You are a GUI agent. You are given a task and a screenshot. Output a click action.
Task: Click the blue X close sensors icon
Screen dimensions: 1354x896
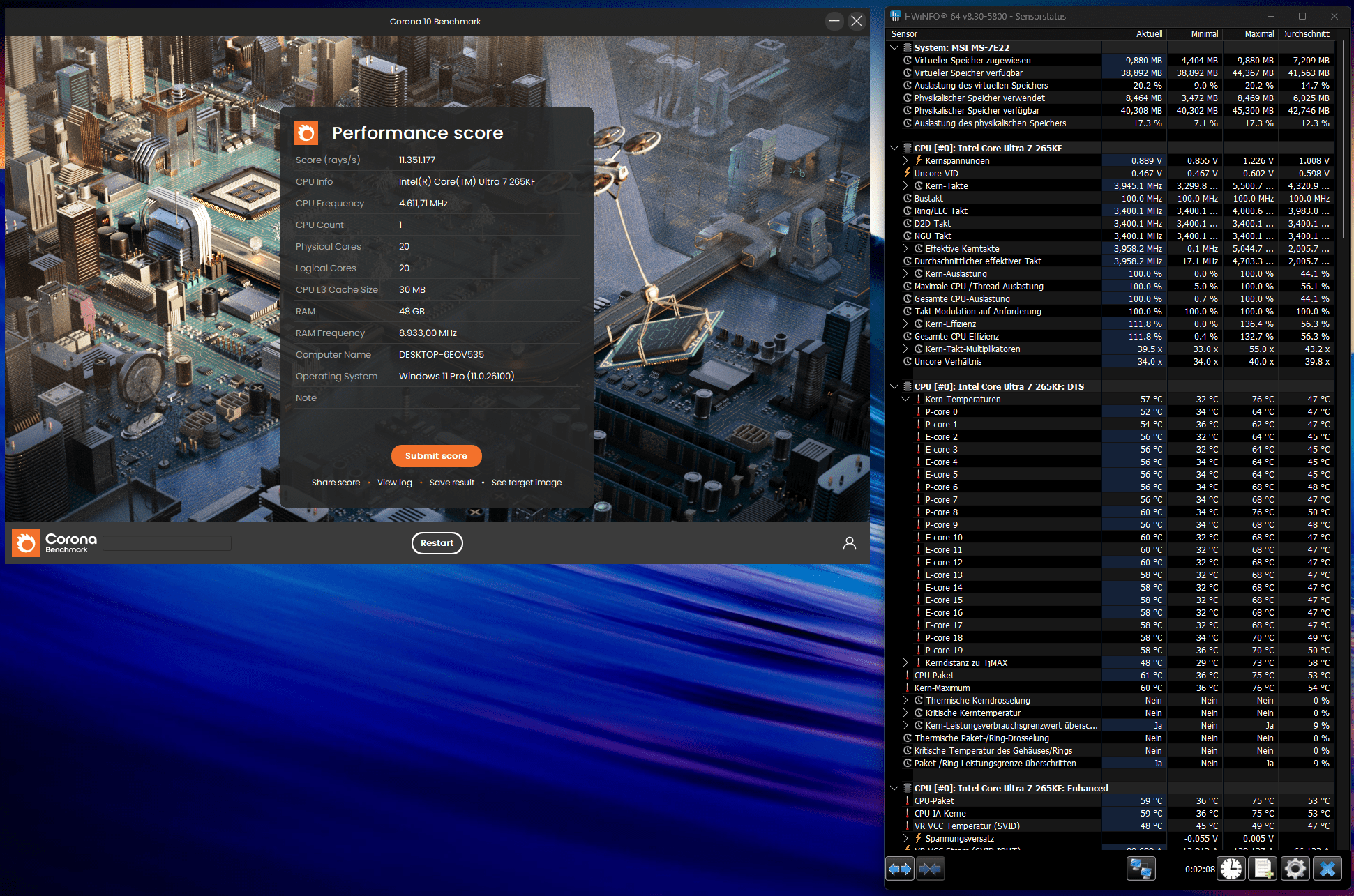1327,869
